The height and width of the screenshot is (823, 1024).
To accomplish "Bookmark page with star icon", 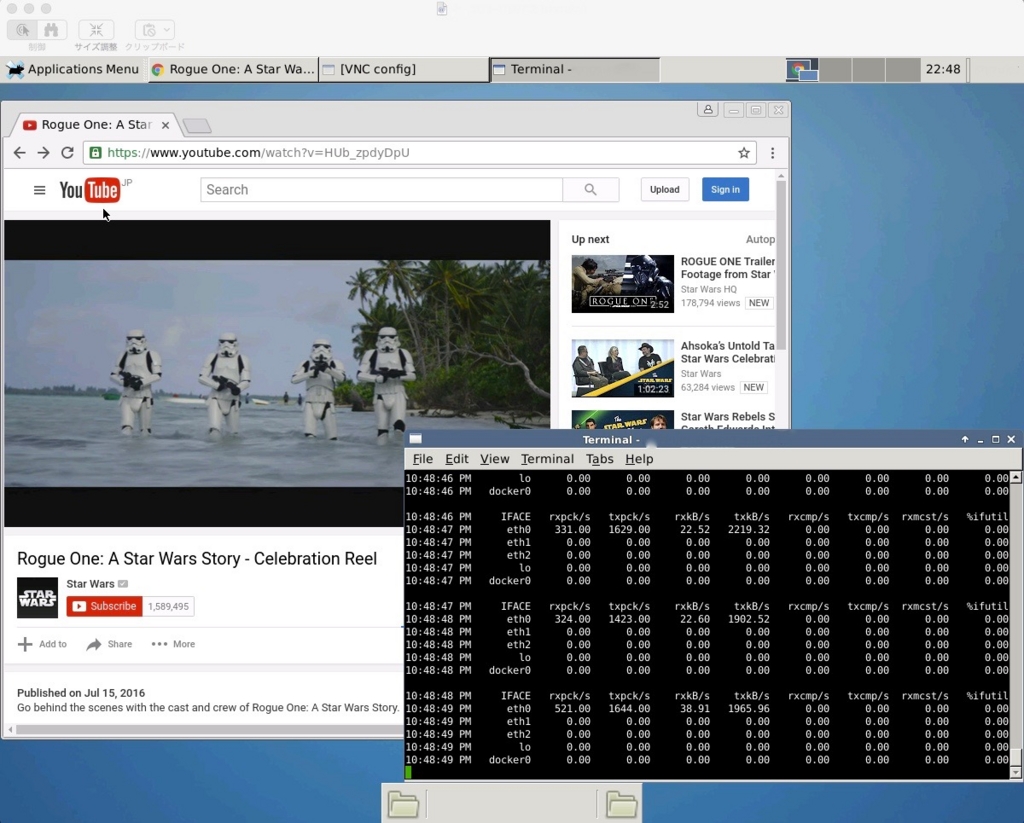I will (x=743, y=153).
